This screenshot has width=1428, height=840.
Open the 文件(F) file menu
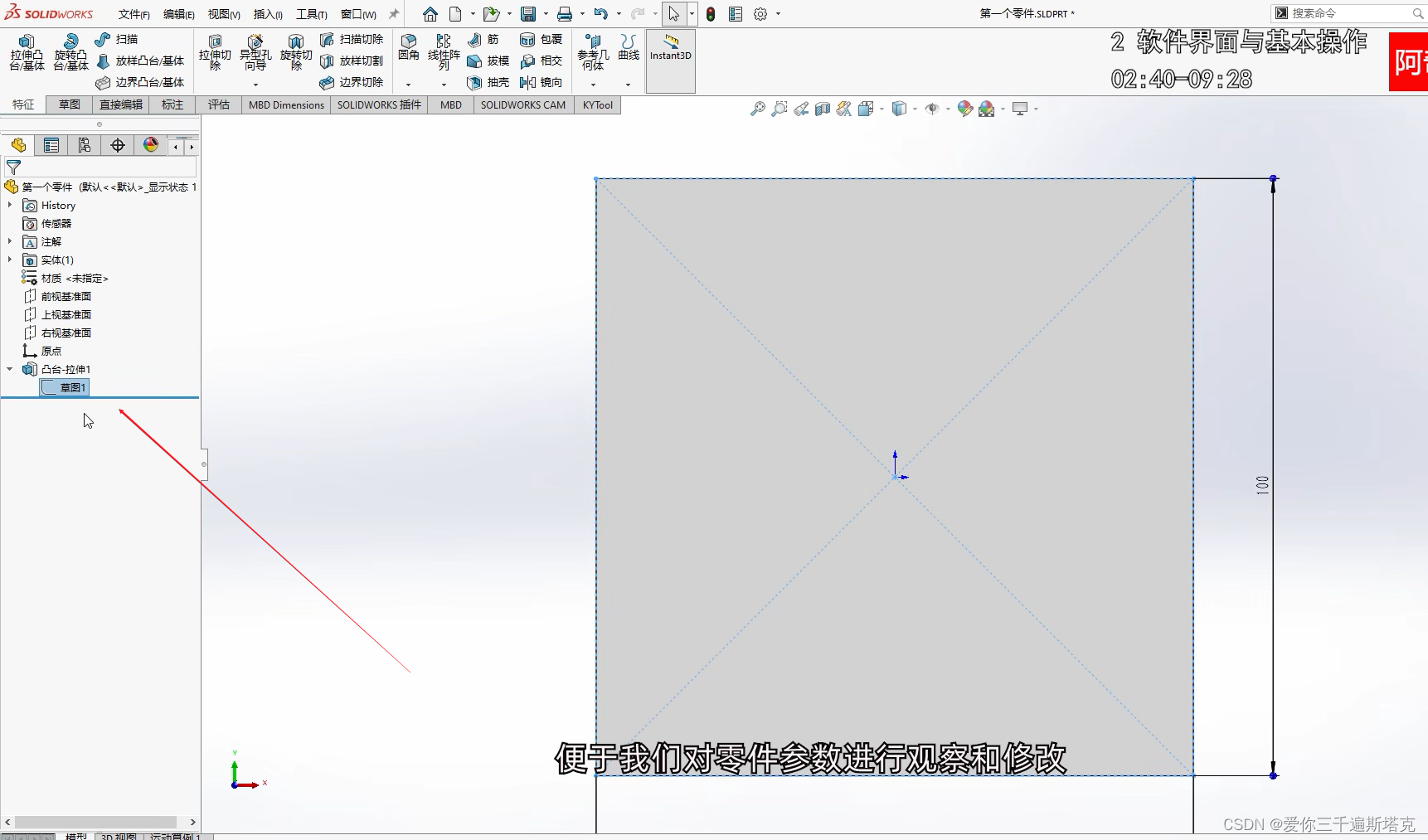[x=134, y=14]
